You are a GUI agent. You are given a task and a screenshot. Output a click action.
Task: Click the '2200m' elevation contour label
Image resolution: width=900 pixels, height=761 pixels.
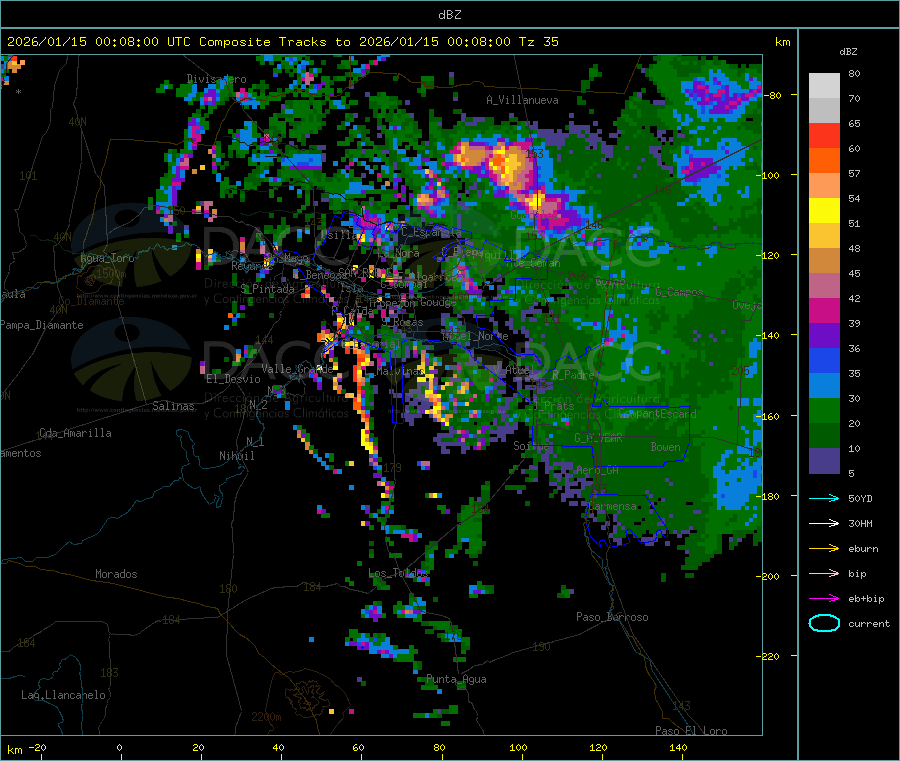(x=266, y=717)
